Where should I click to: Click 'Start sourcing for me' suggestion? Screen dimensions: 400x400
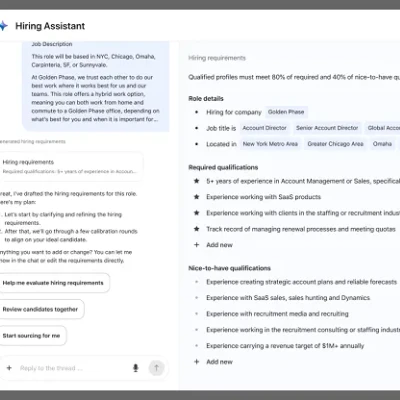[32, 336]
